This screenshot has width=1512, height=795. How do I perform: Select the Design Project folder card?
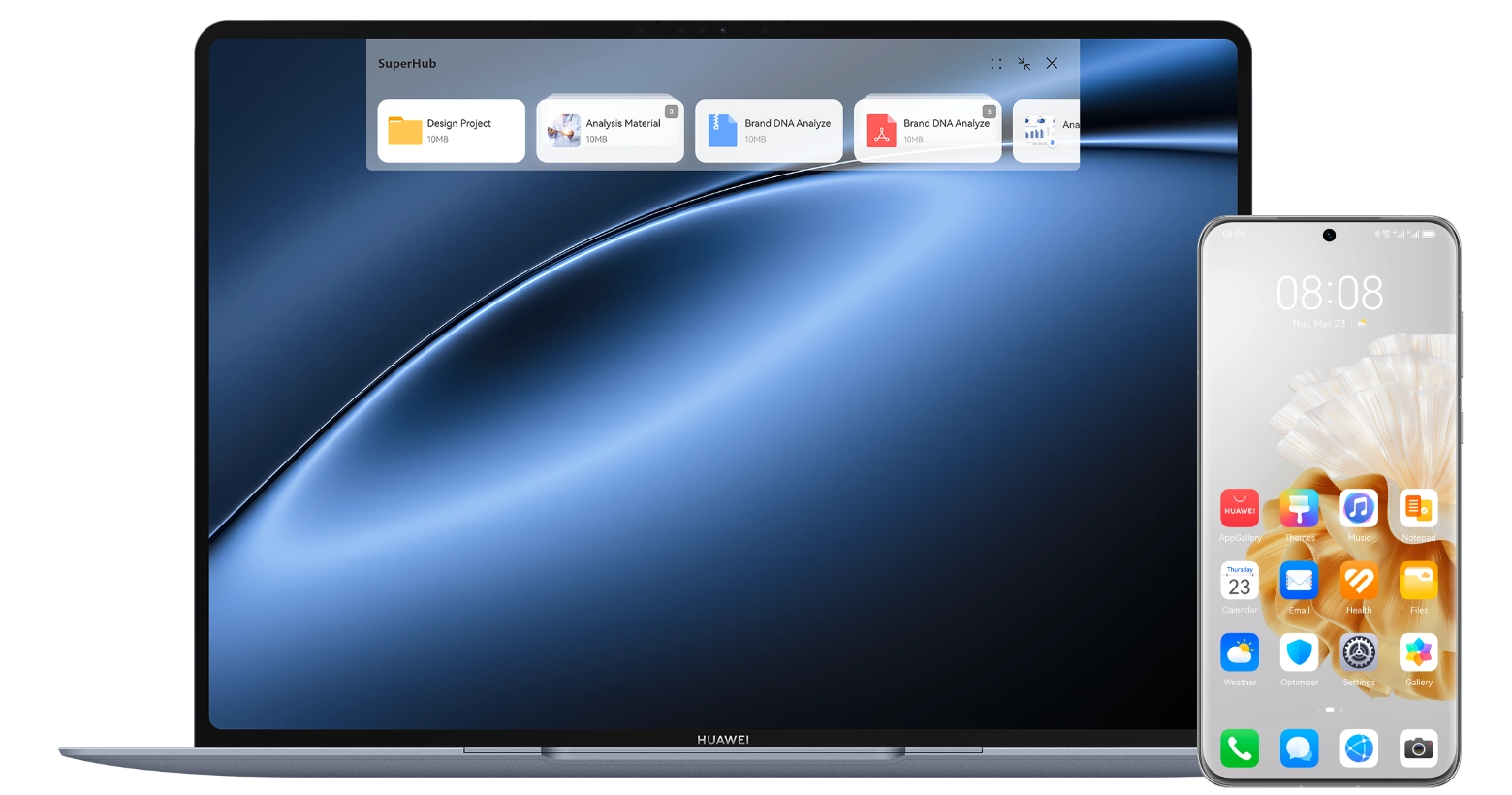451,131
